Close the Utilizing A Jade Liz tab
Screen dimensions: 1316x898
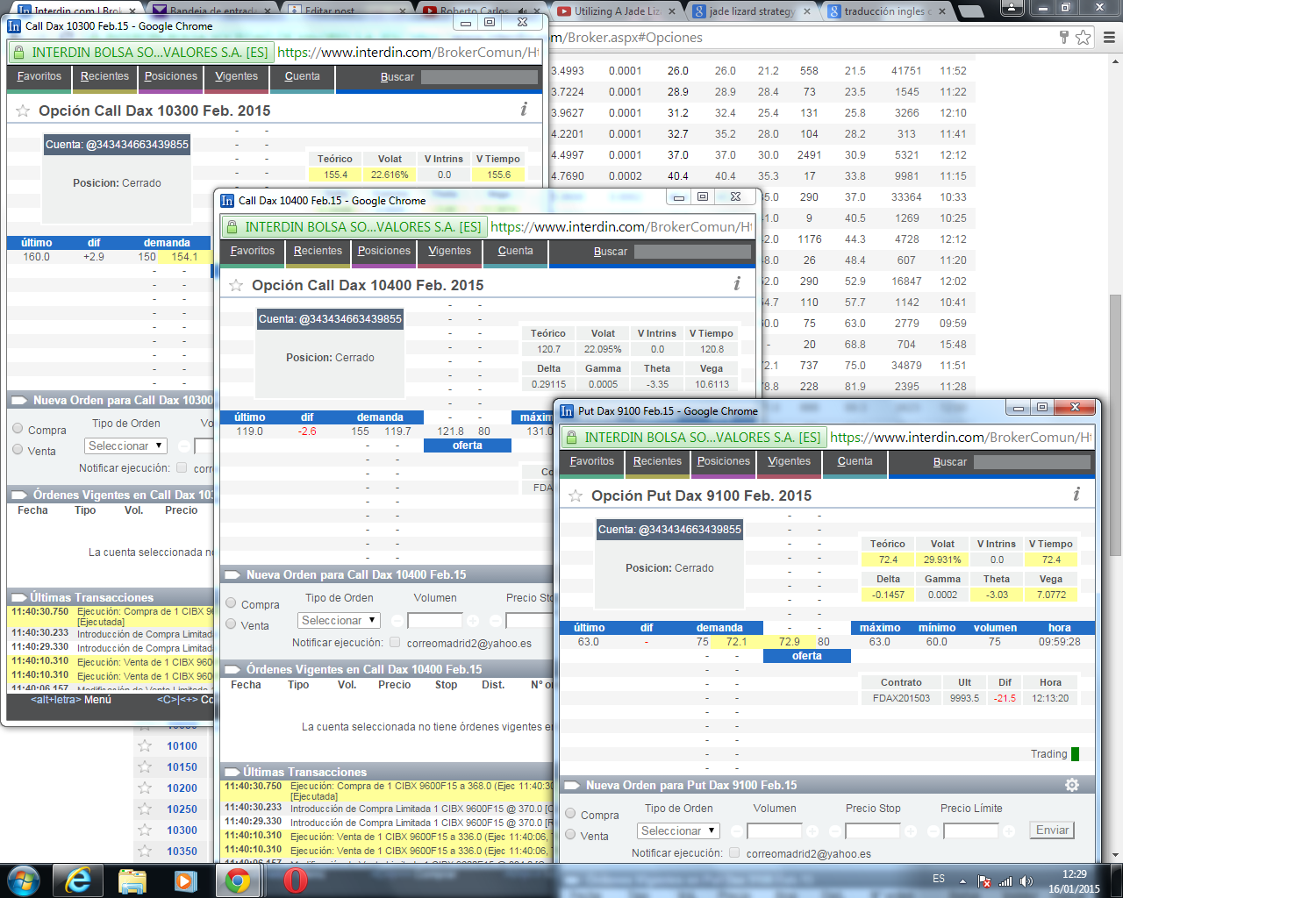click(672, 11)
